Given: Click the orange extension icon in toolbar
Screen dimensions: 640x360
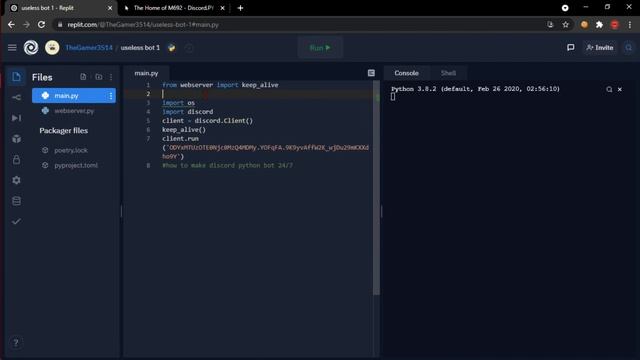Looking at the screenshot, I should click(x=584, y=24).
